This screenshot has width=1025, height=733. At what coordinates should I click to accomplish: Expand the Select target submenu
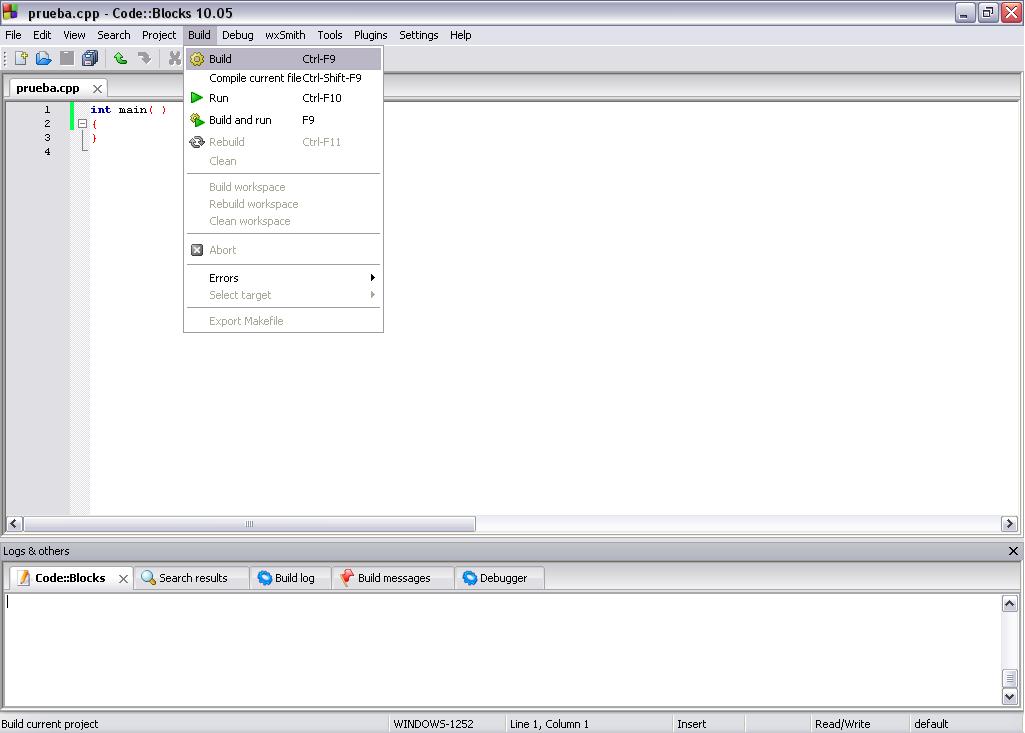coord(283,295)
